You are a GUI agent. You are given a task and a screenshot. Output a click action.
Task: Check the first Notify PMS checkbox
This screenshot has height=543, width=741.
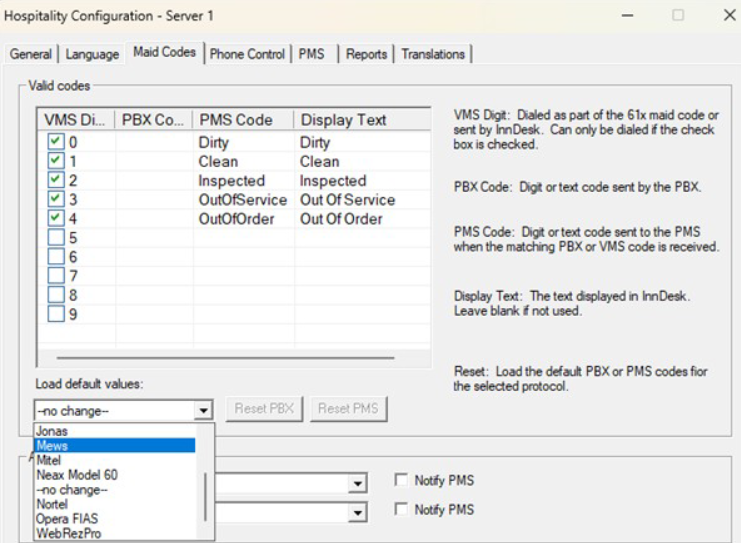402,481
